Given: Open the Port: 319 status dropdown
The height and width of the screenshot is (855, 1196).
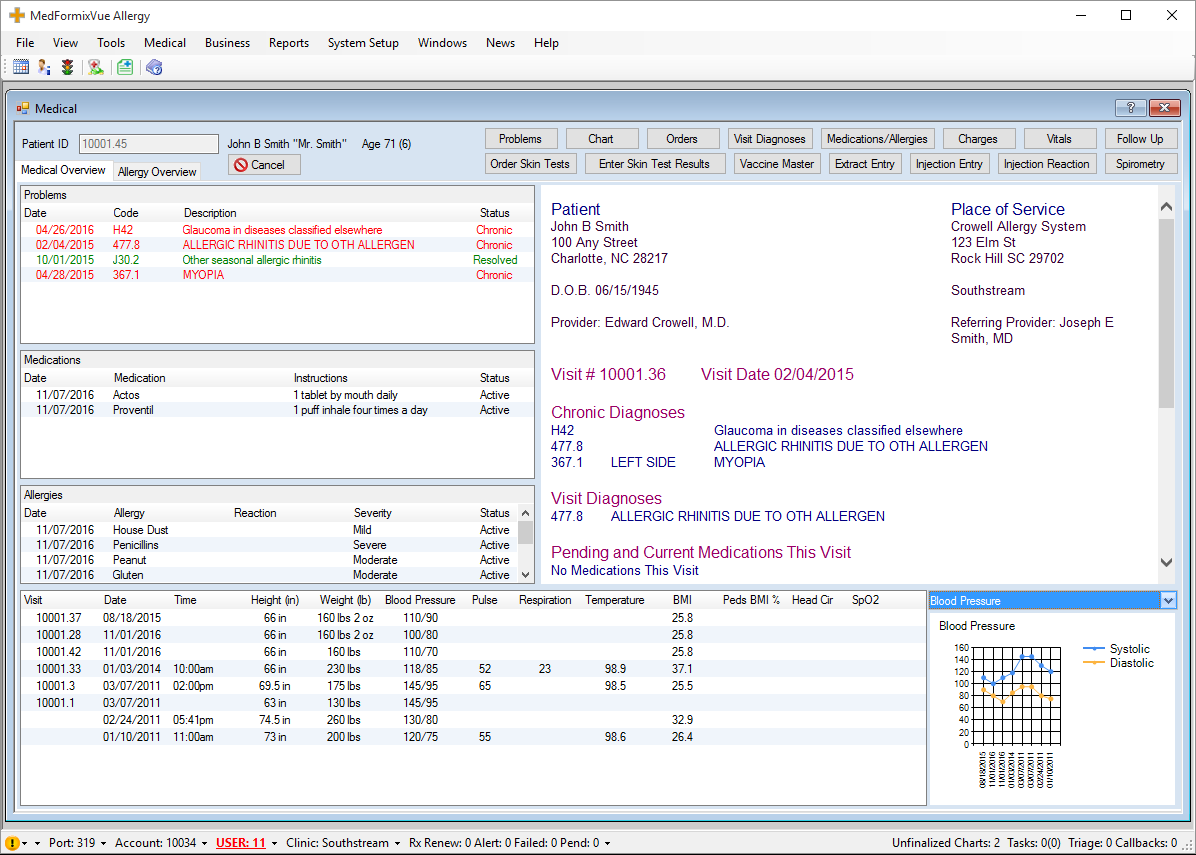Looking at the screenshot, I should tap(75, 843).
